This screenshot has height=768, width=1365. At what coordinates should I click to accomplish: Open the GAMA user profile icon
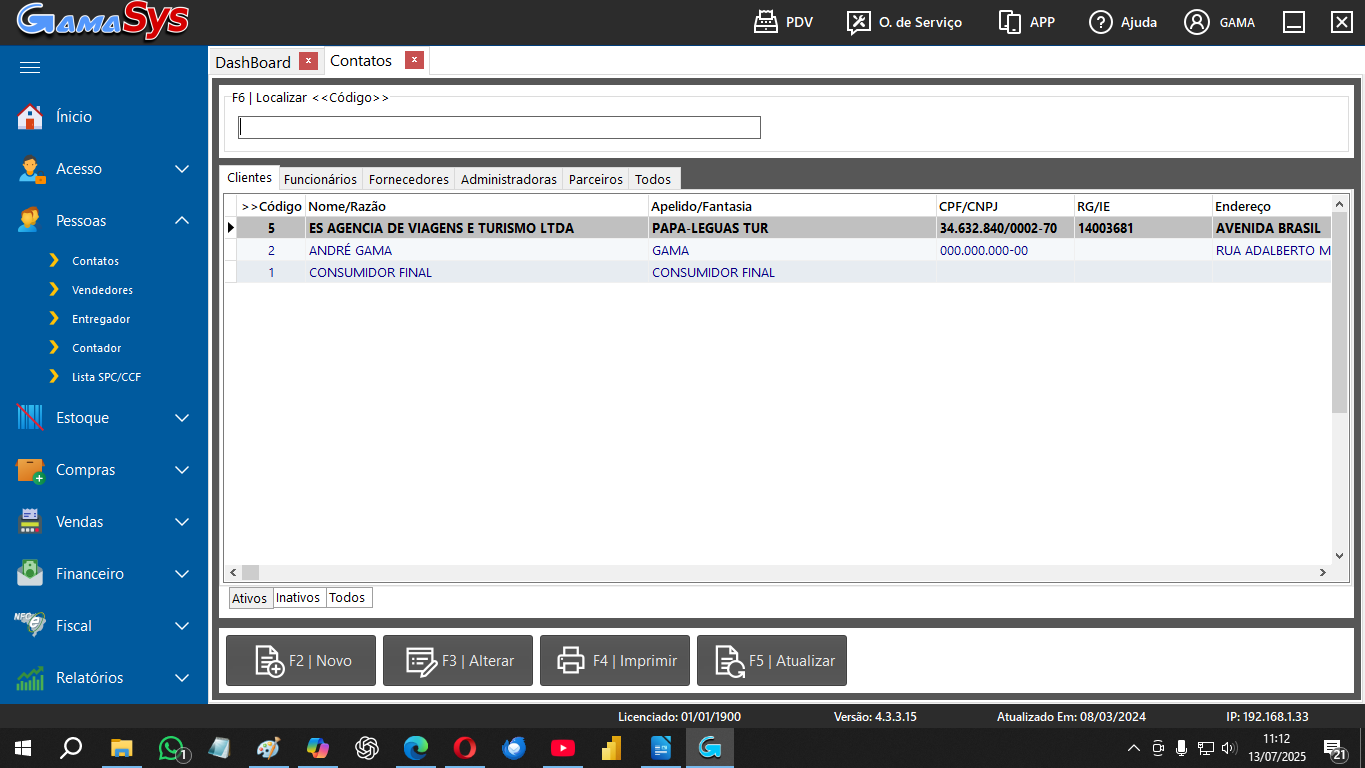coord(1197,22)
